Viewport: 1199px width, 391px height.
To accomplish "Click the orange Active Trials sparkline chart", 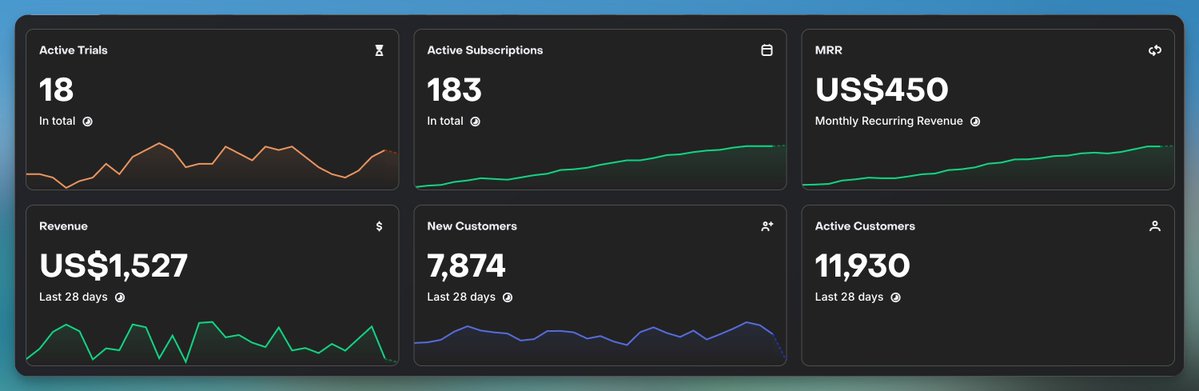I will click(x=212, y=165).
